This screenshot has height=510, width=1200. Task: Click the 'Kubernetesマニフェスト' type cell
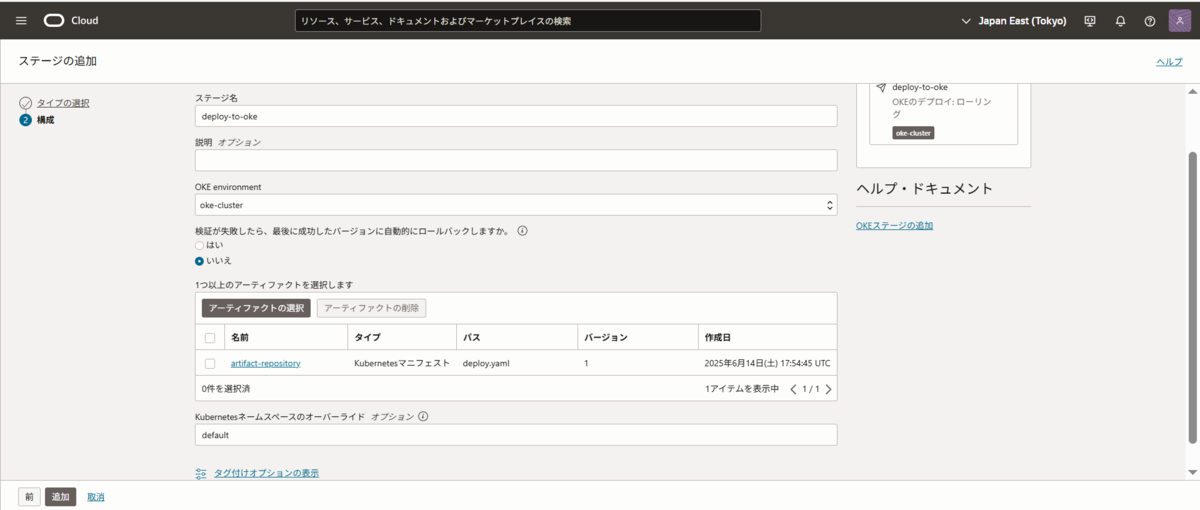coord(402,363)
